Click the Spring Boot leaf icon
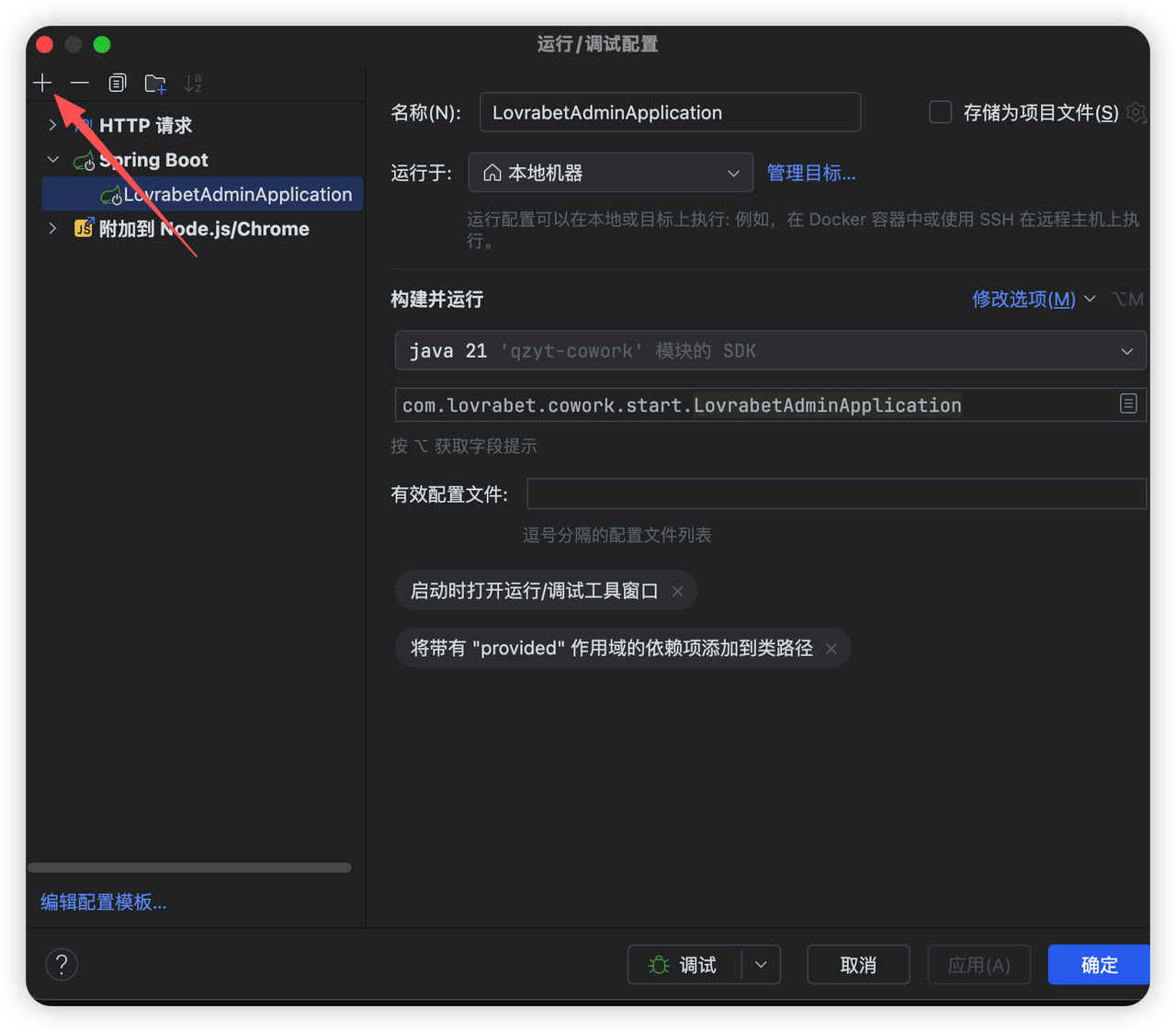The image size is (1176, 1032). tap(84, 161)
